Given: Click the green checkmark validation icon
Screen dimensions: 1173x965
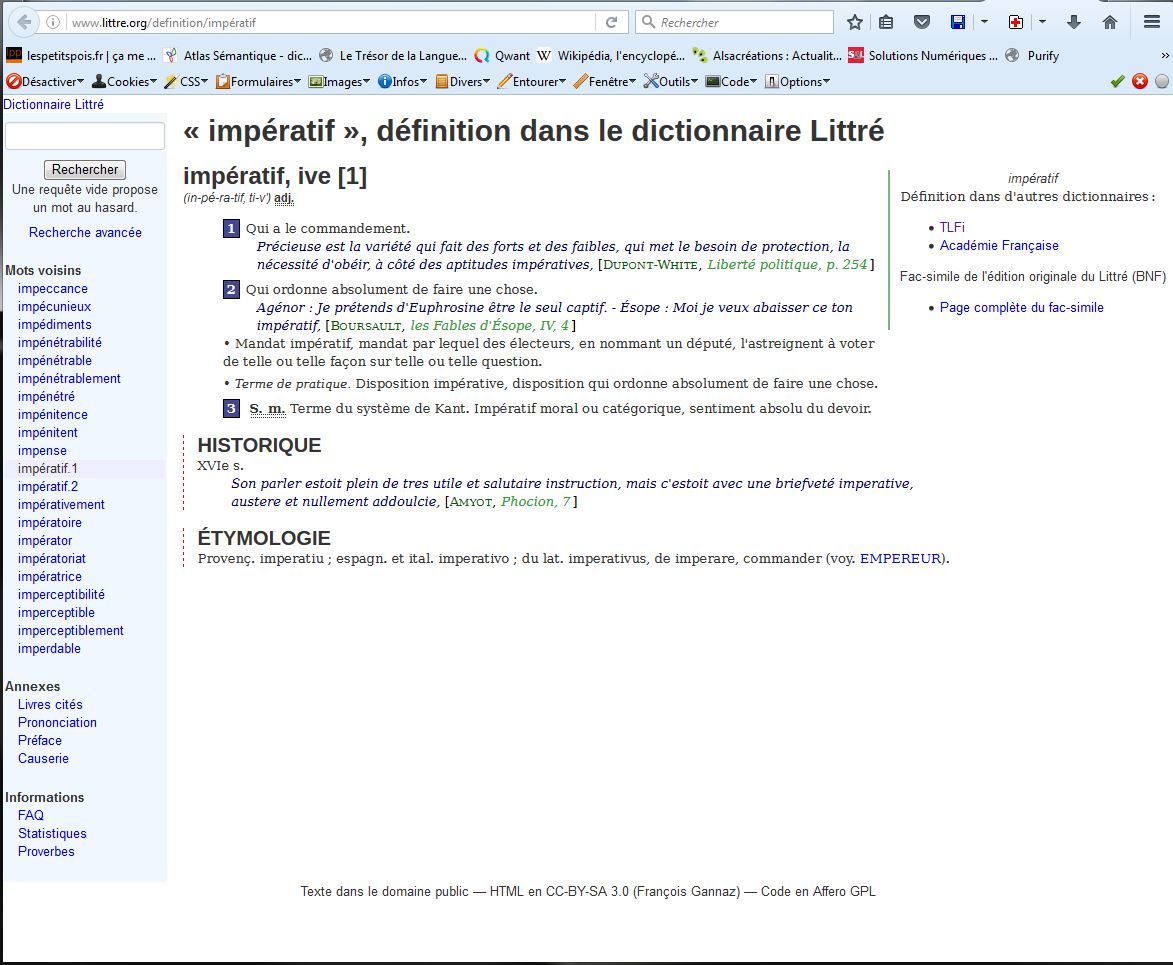Looking at the screenshot, I should [1118, 82].
